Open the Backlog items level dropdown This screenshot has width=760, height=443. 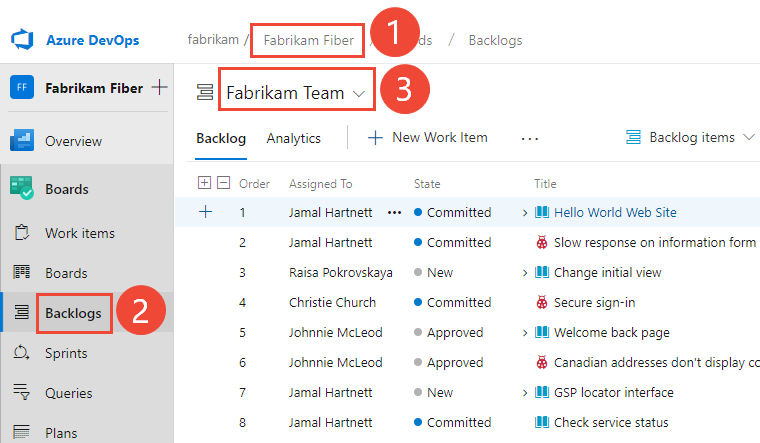[690, 138]
